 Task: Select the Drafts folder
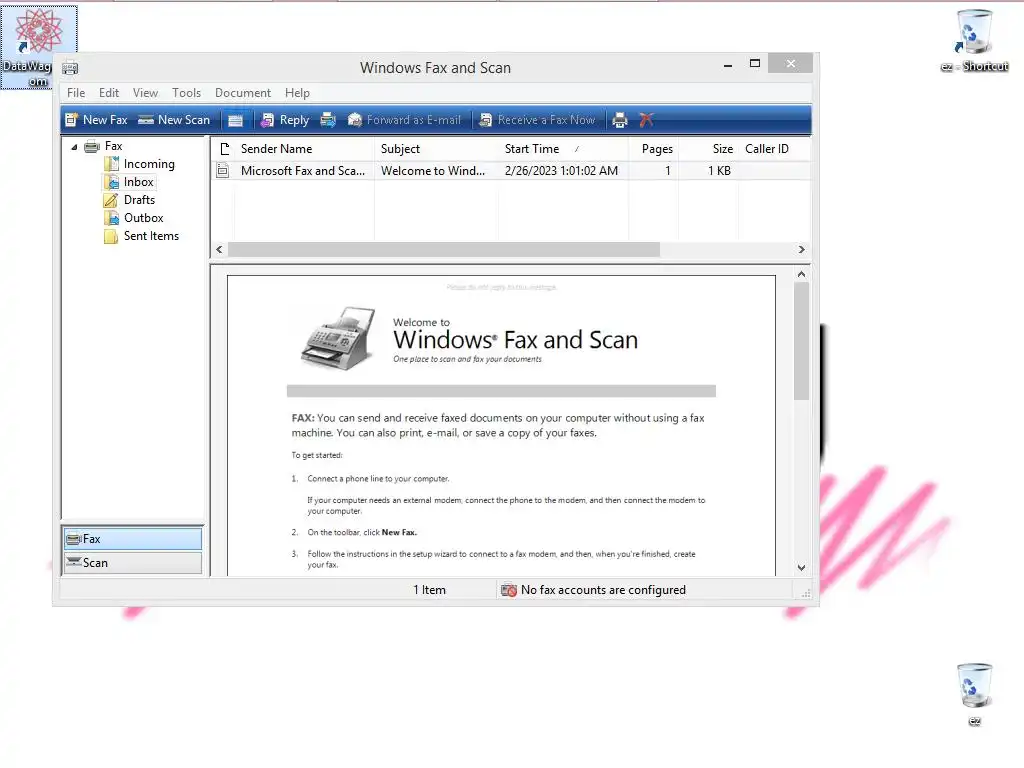pyautogui.click(x=139, y=200)
